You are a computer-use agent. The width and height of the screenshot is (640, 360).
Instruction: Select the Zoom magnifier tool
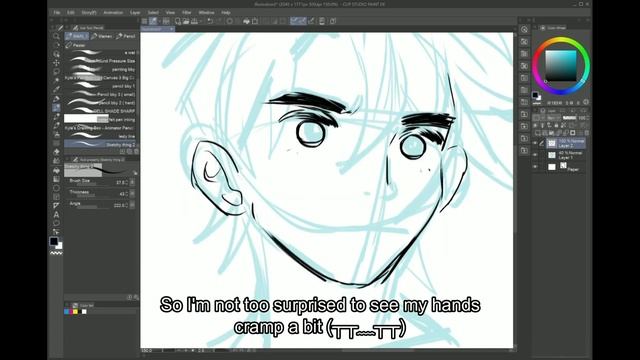(56, 36)
